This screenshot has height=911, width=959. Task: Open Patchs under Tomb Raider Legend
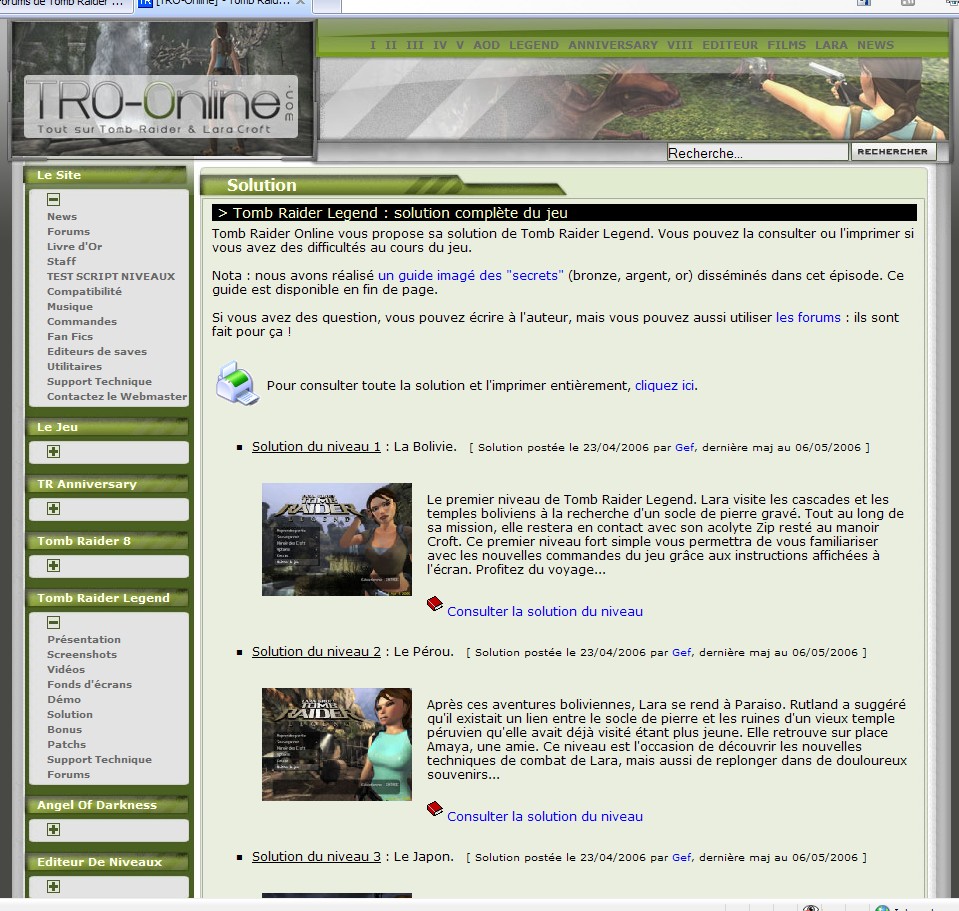[67, 744]
